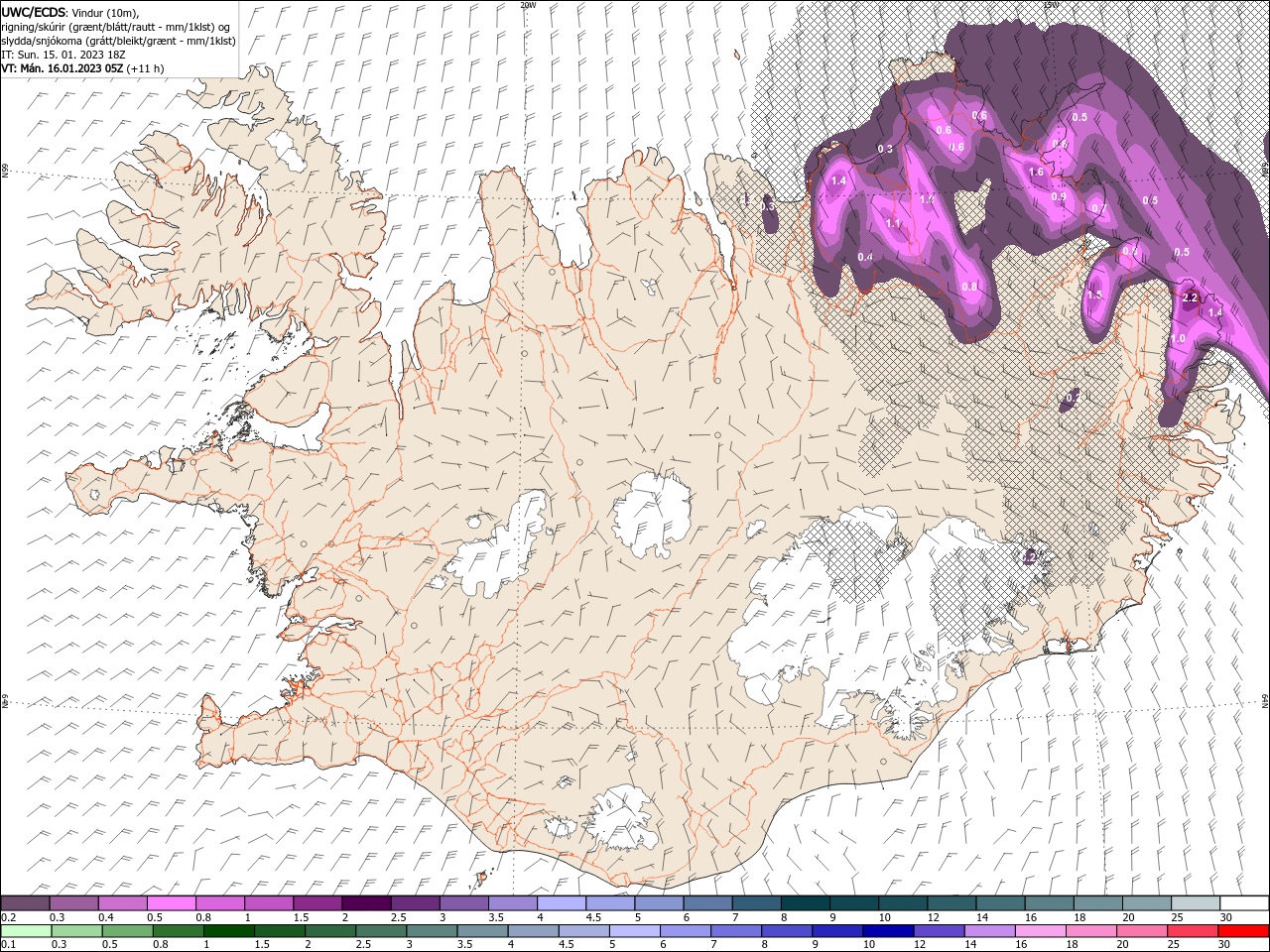Viewport: 1270px width, 952px height.
Task: Click the 20W longitude label at the top
Action: [x=528, y=5]
